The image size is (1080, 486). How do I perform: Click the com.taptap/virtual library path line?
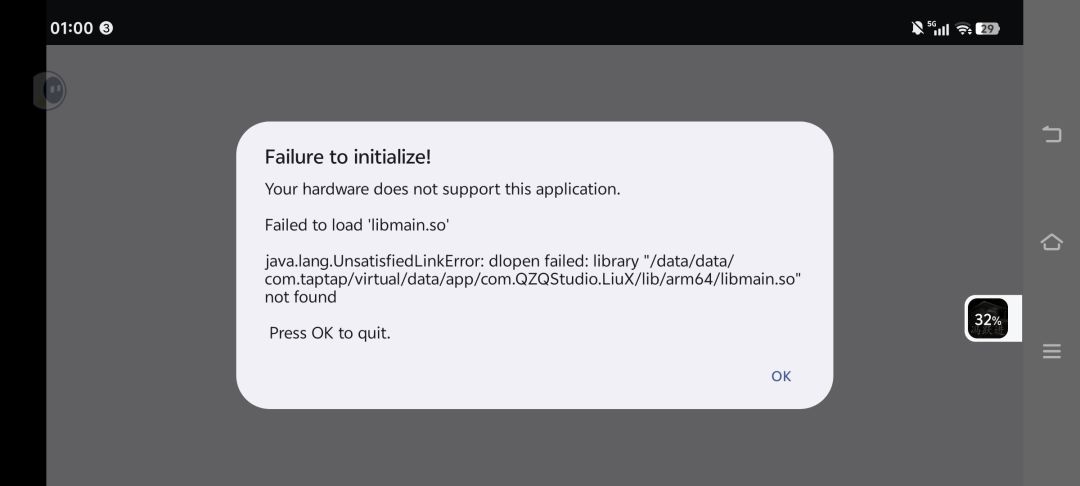pos(532,279)
